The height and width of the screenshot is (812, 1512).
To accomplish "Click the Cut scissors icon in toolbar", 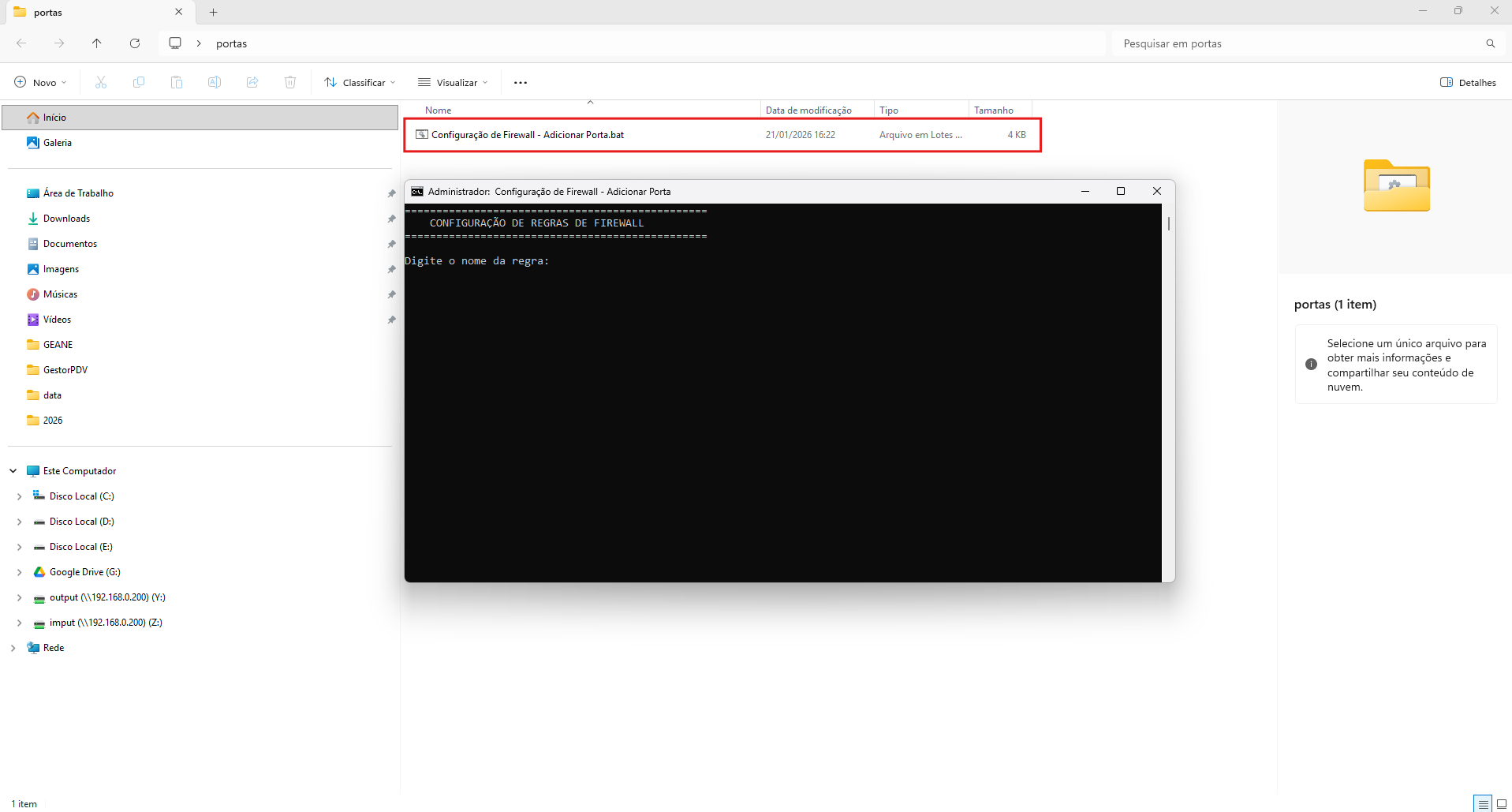I will [x=101, y=82].
